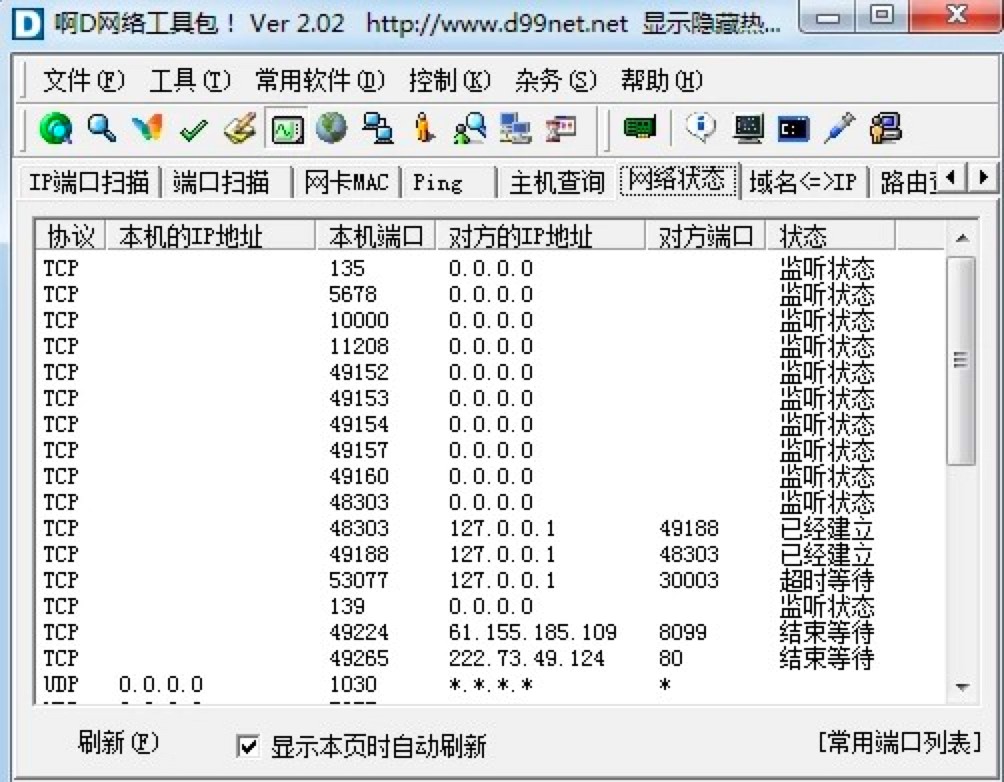Open the 杂务(S) menu

556,81
